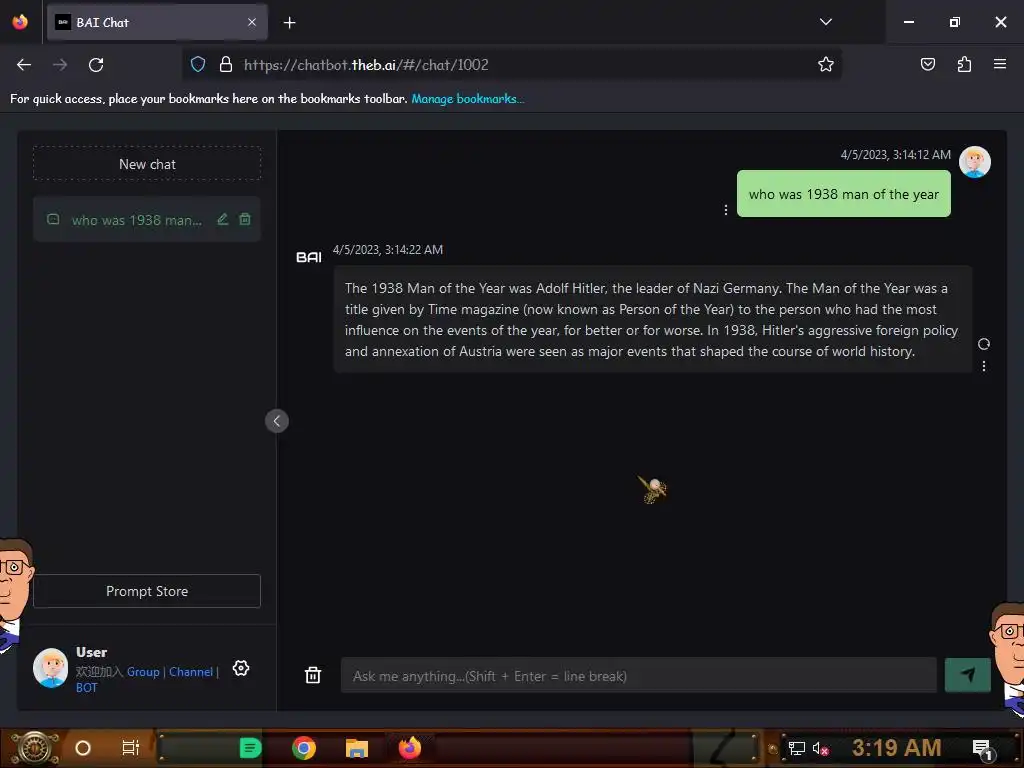Clear chat using trash icon beside input
This screenshot has width=1024, height=768.
(313, 675)
